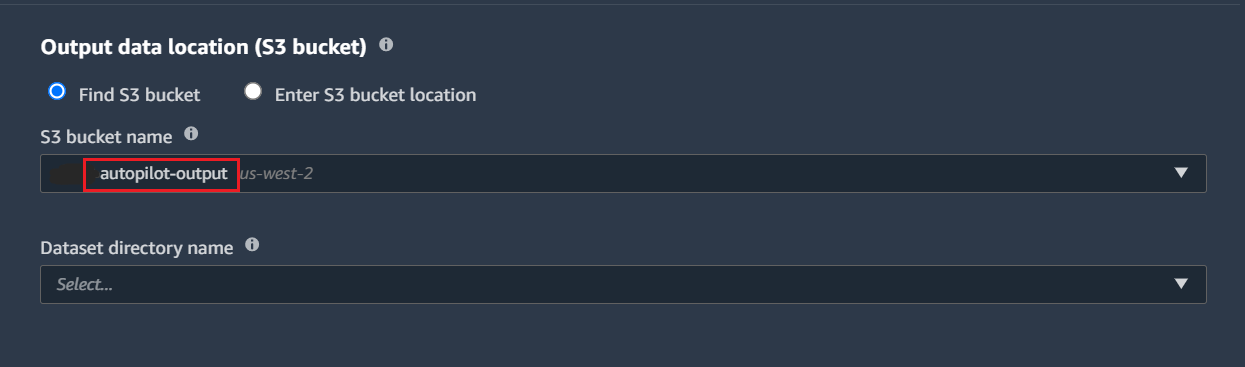Click the Find S3 bucket label text
The height and width of the screenshot is (367, 1245).
click(x=139, y=95)
